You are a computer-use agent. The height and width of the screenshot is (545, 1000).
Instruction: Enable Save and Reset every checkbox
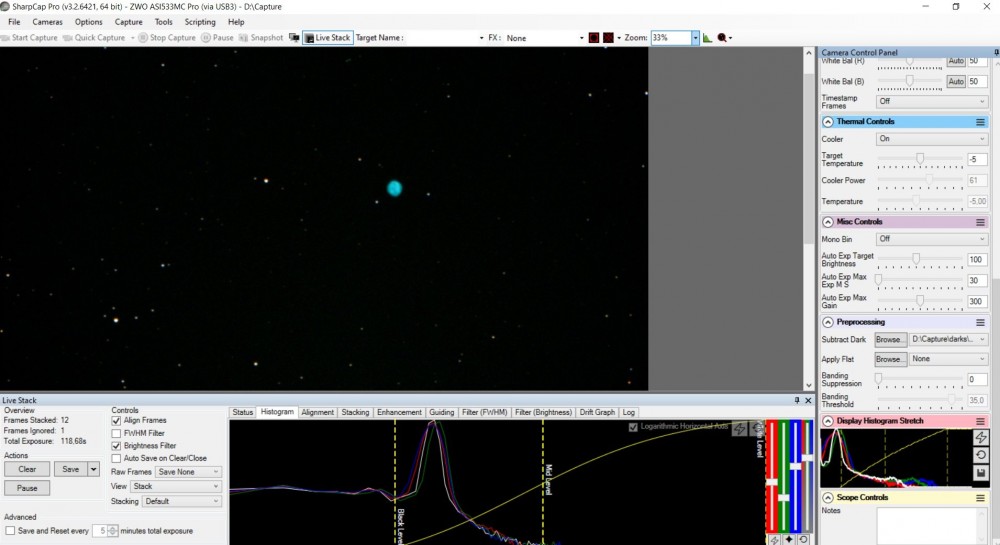[x=10, y=530]
